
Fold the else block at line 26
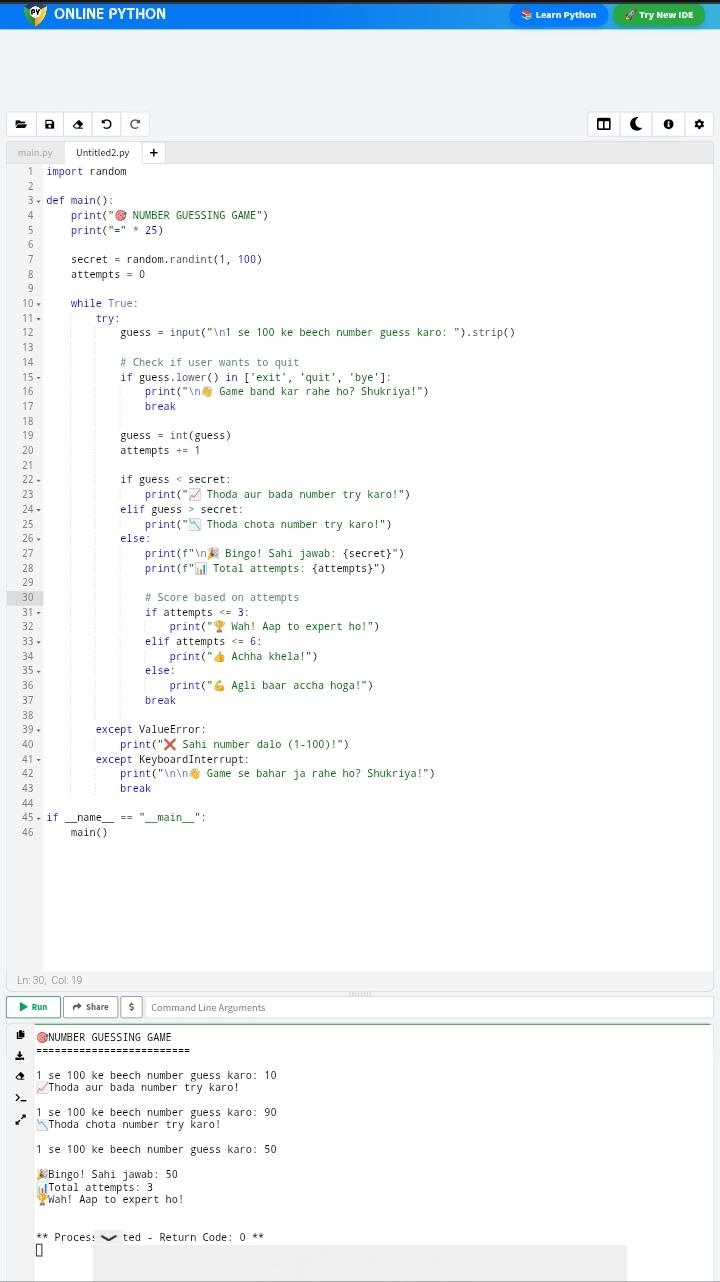click(38, 538)
